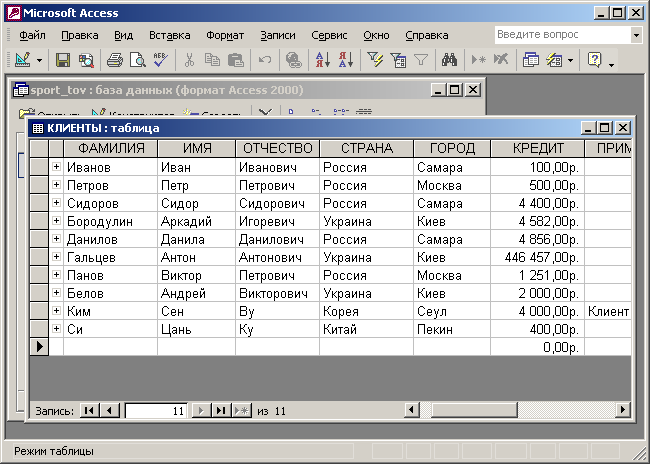This screenshot has width=650, height=464.
Task: Expand subdatasheet for Бородулин row
Action: (56, 221)
